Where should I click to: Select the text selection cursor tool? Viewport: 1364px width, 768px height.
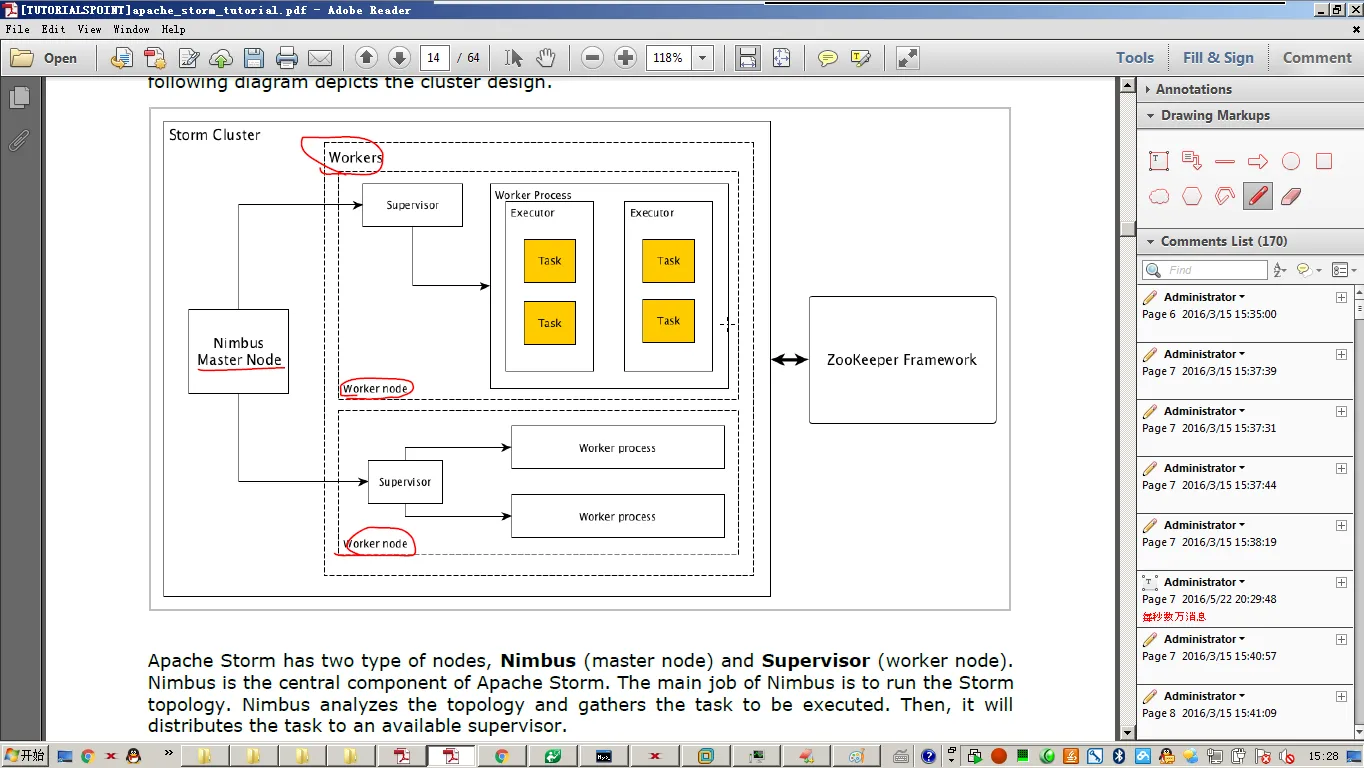[514, 58]
